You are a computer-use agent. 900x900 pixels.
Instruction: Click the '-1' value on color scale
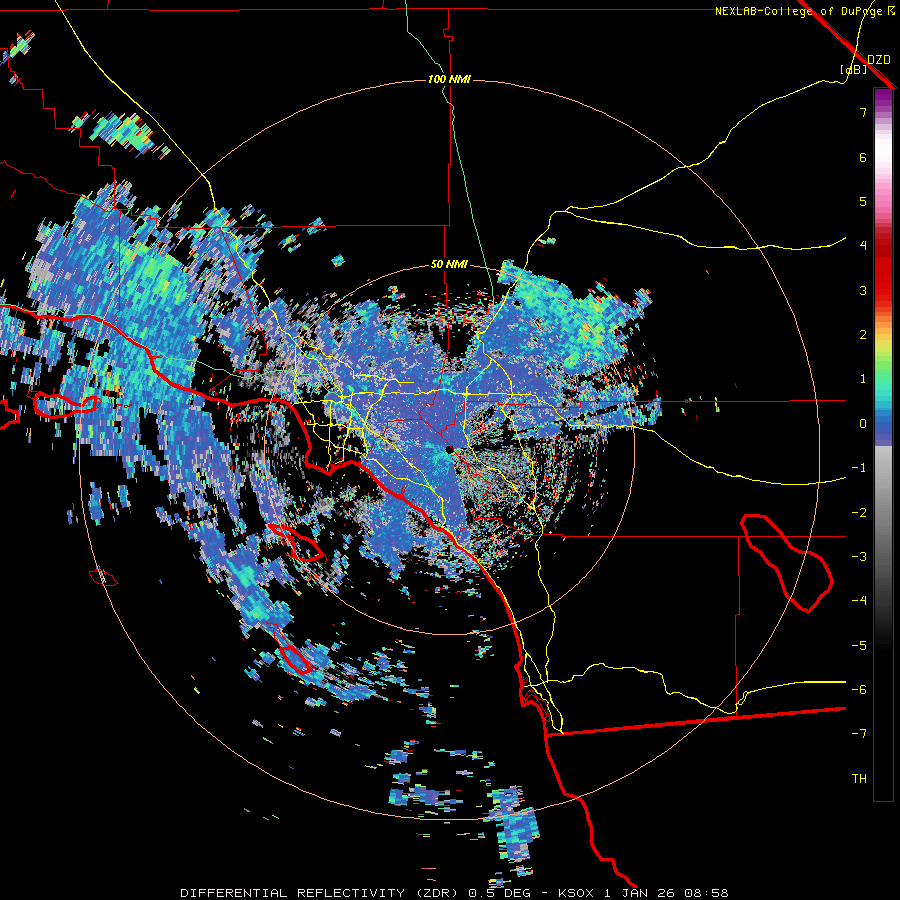point(859,468)
